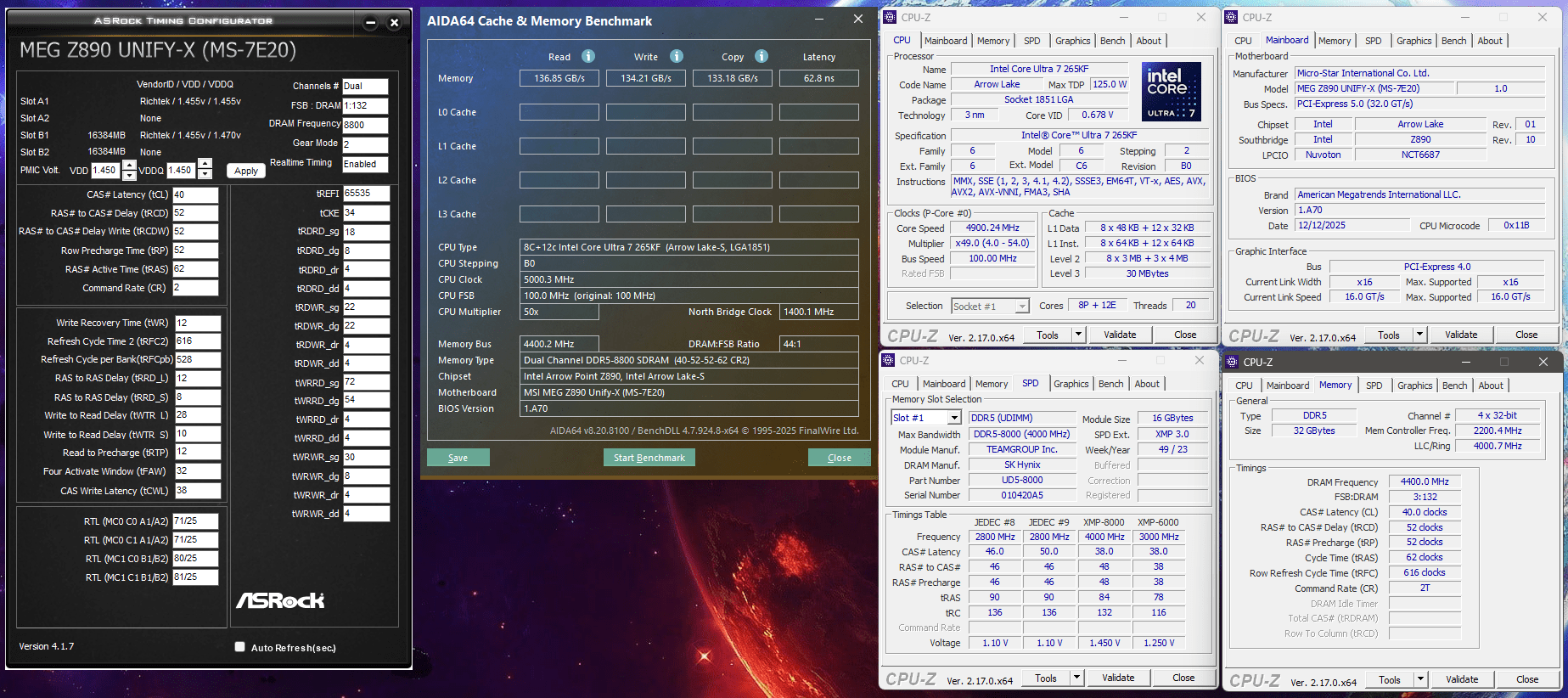
Task: Click the Intel Core Ultra 7 logo
Action: [x=1171, y=91]
